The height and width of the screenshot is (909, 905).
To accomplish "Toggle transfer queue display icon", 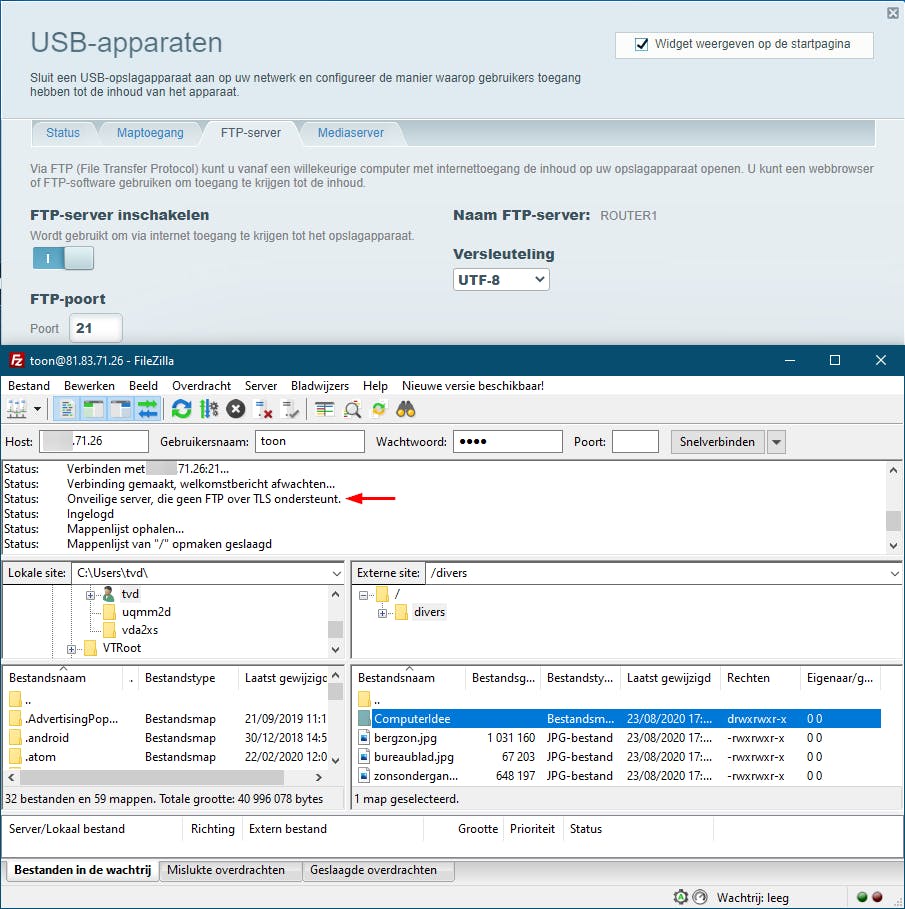I will [x=148, y=409].
